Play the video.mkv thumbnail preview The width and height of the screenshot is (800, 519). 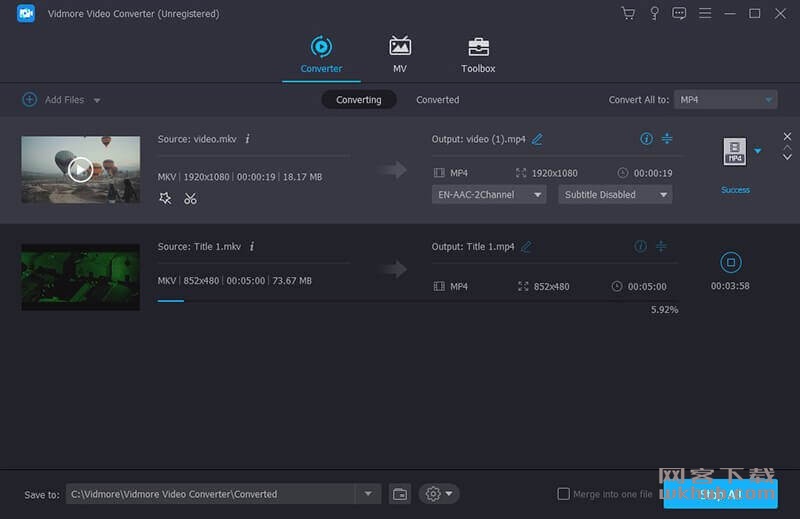point(81,170)
